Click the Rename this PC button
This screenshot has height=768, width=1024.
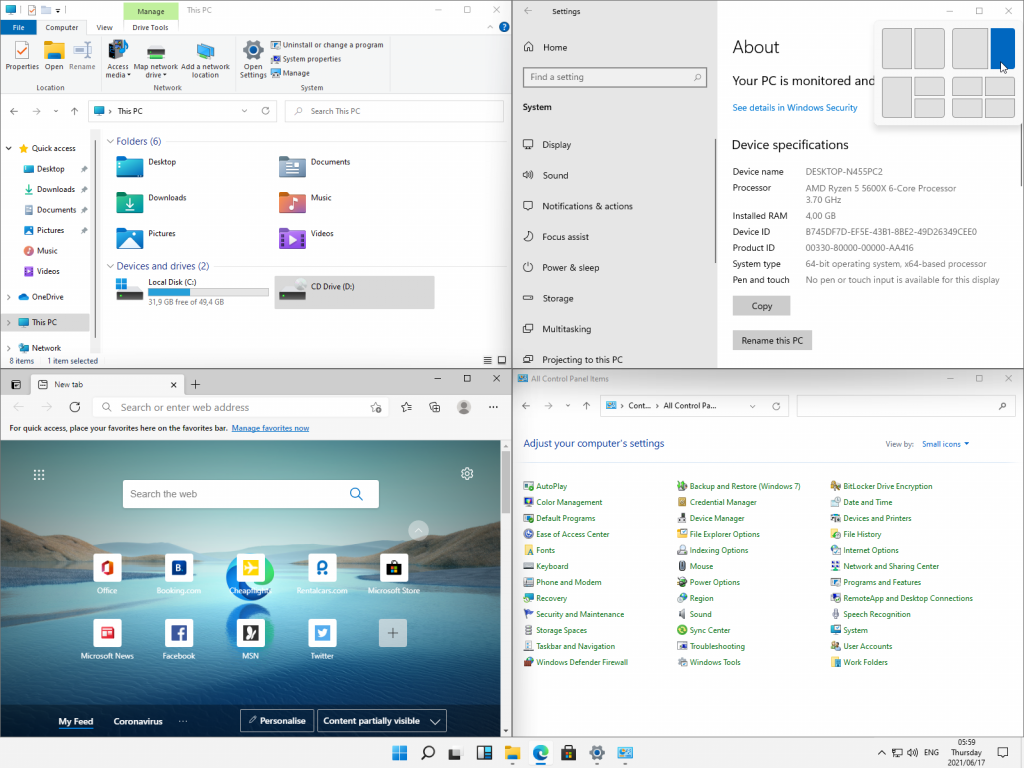point(771,341)
